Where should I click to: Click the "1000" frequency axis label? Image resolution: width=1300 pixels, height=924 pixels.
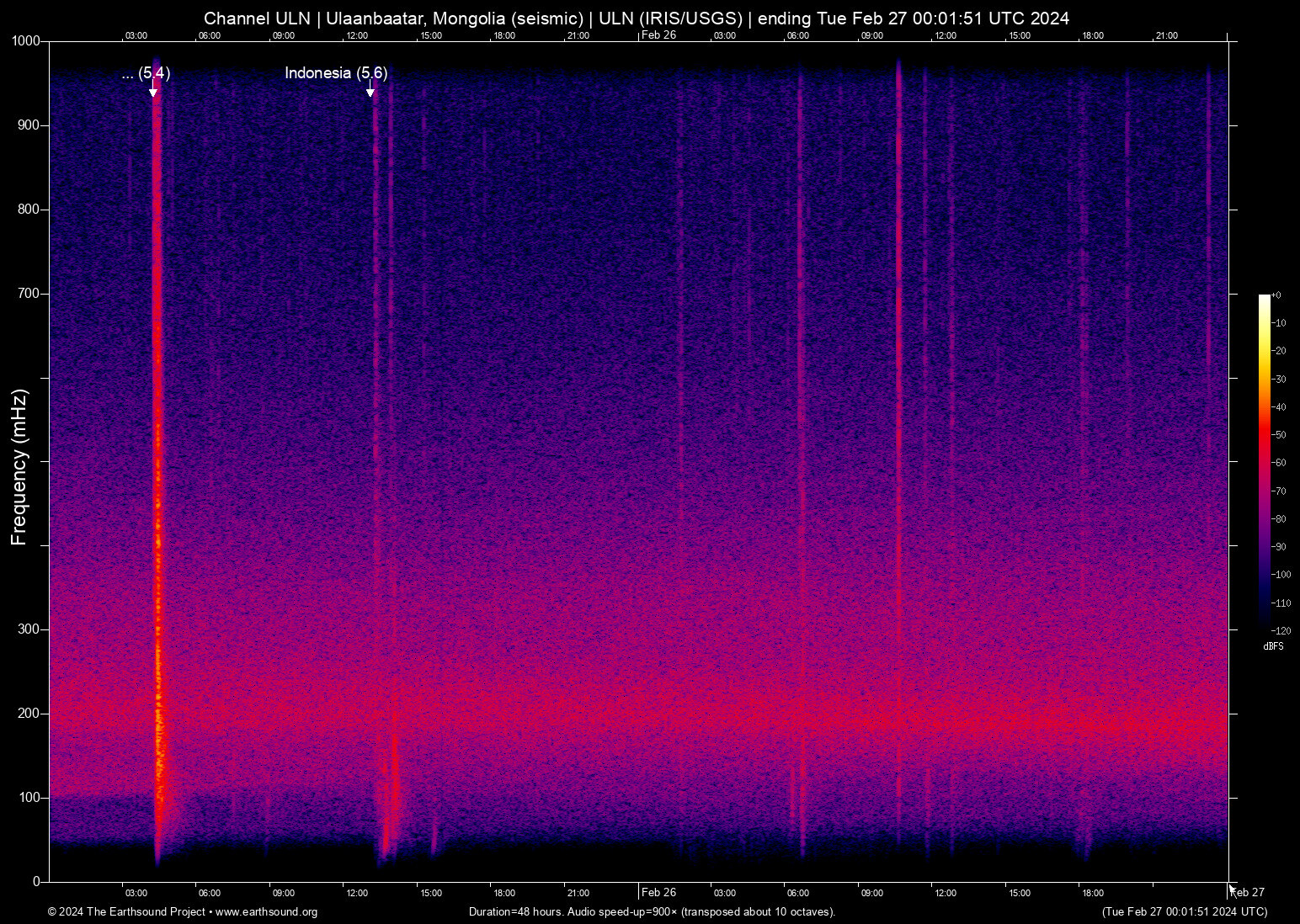27,41
